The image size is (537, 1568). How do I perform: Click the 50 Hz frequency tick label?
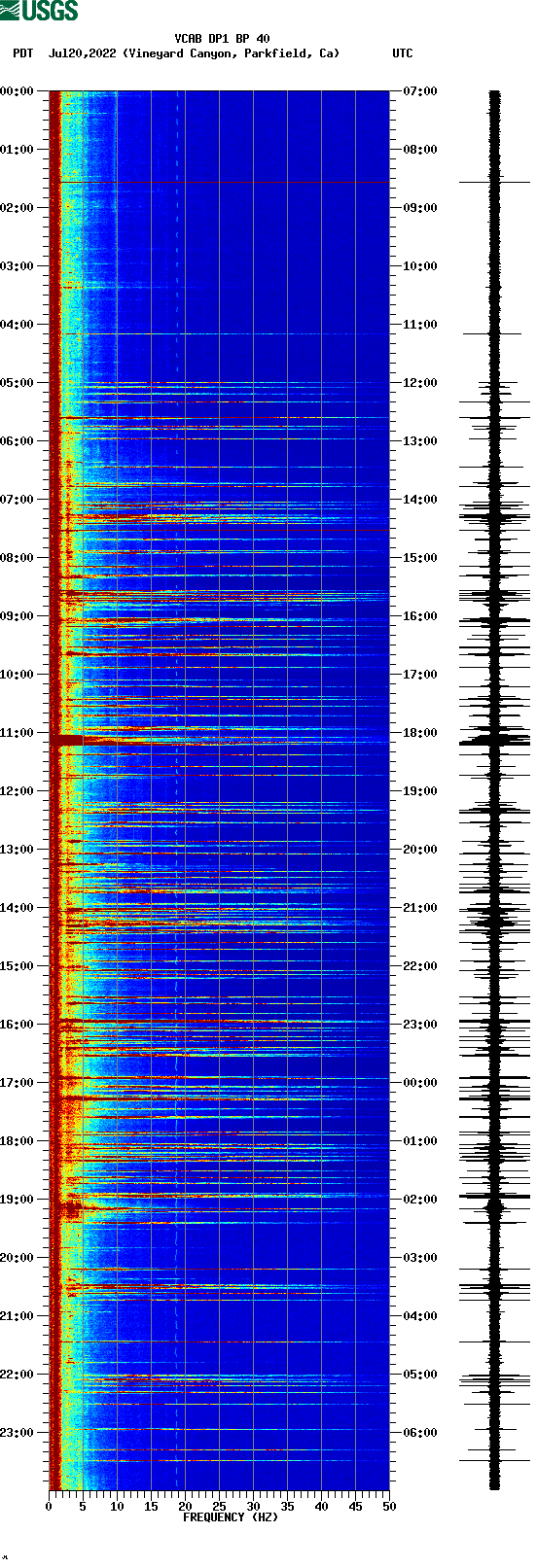pyautogui.click(x=389, y=1507)
